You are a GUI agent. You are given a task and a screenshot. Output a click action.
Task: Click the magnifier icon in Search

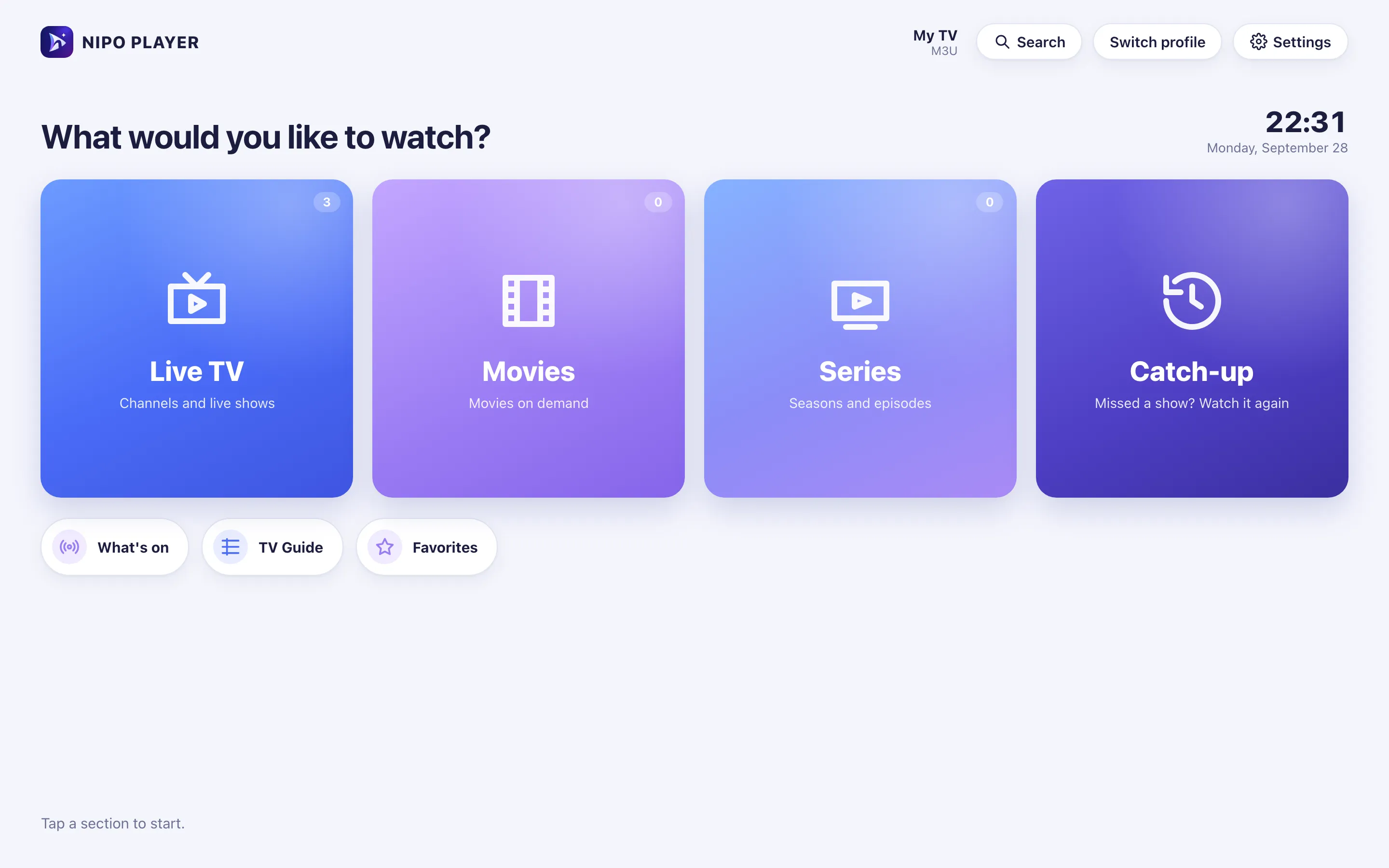(1002, 42)
